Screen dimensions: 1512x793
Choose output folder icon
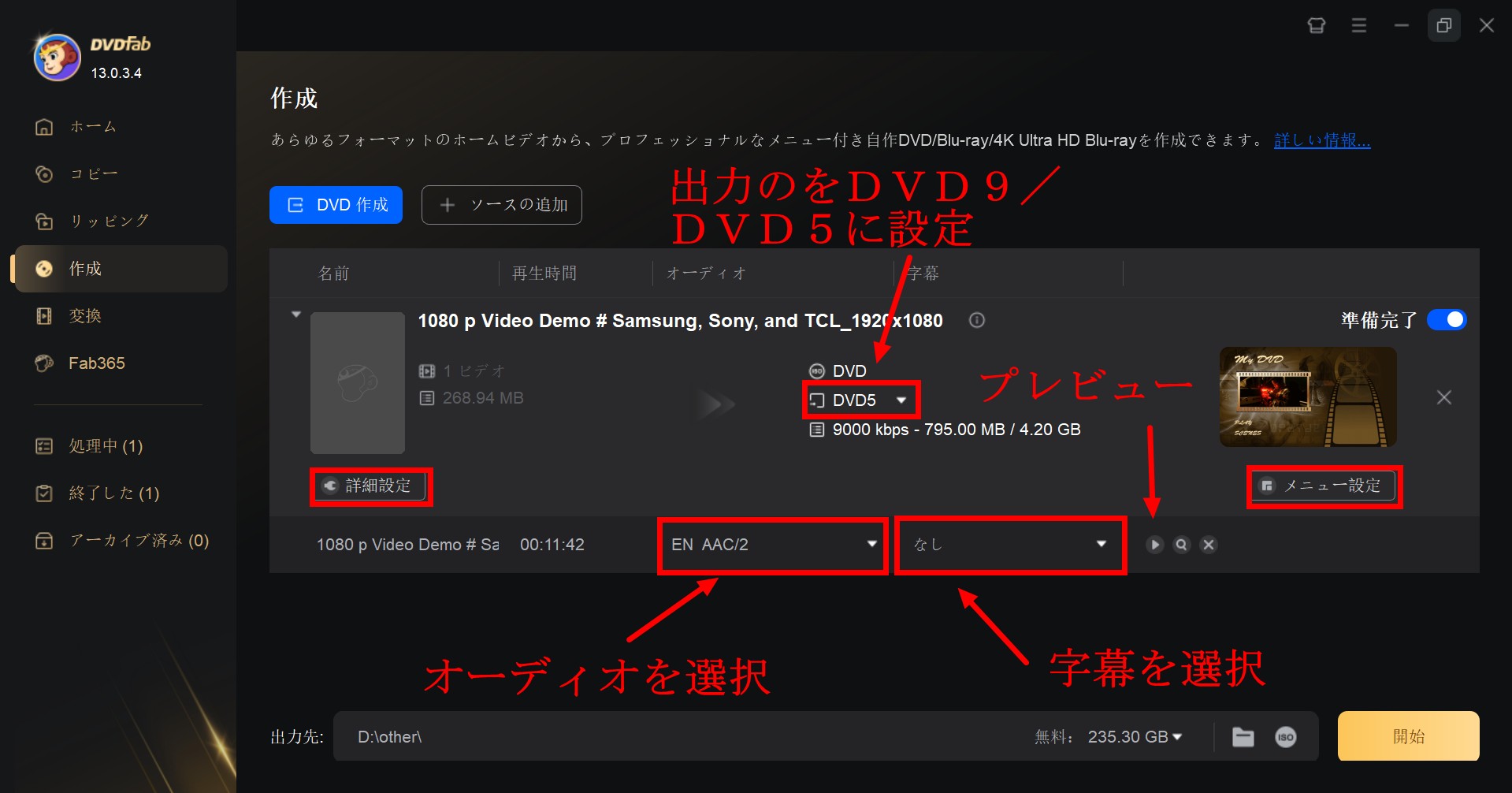[1243, 737]
